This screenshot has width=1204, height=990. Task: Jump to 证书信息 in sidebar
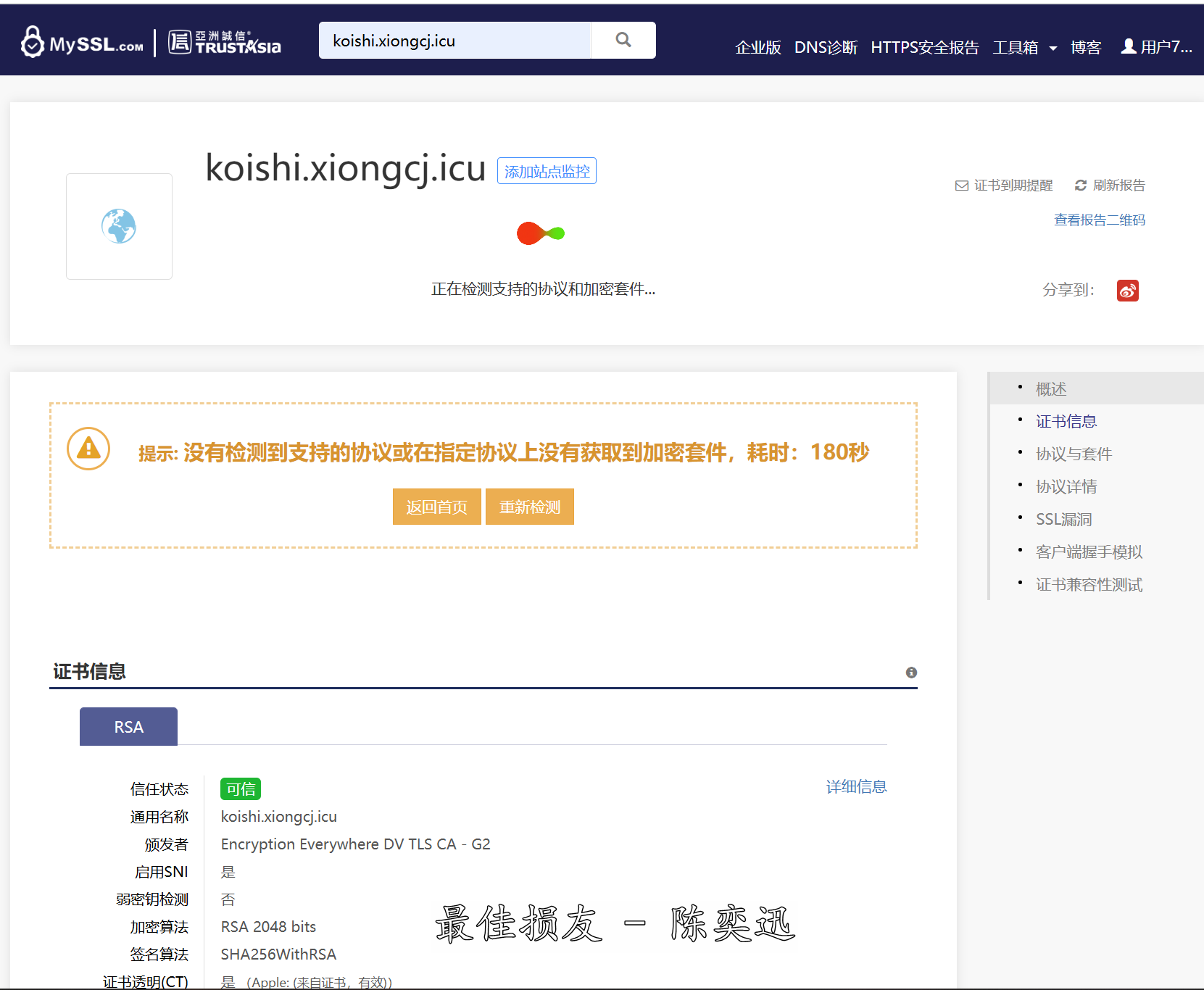(x=1066, y=421)
